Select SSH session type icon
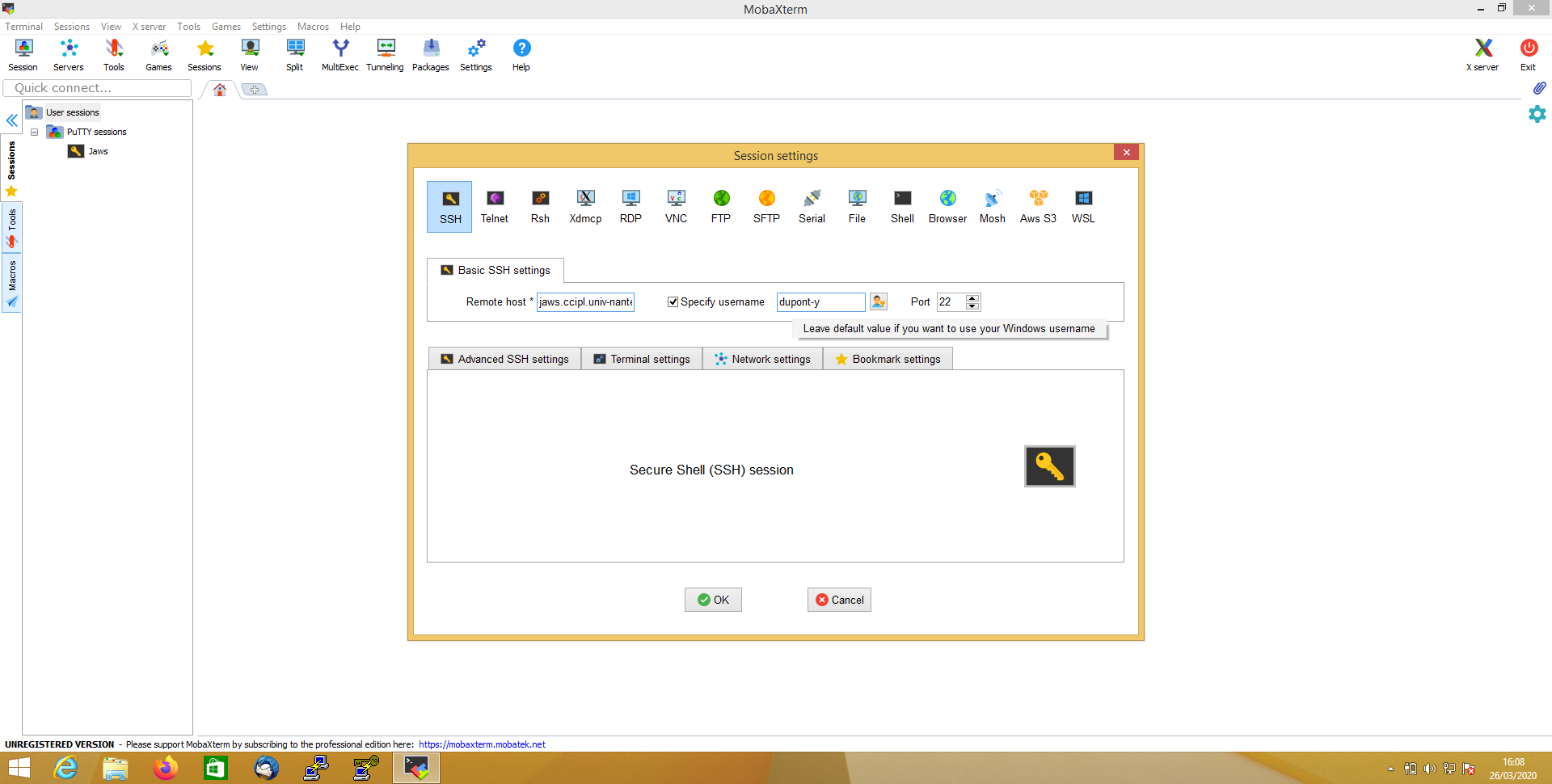 pos(449,207)
